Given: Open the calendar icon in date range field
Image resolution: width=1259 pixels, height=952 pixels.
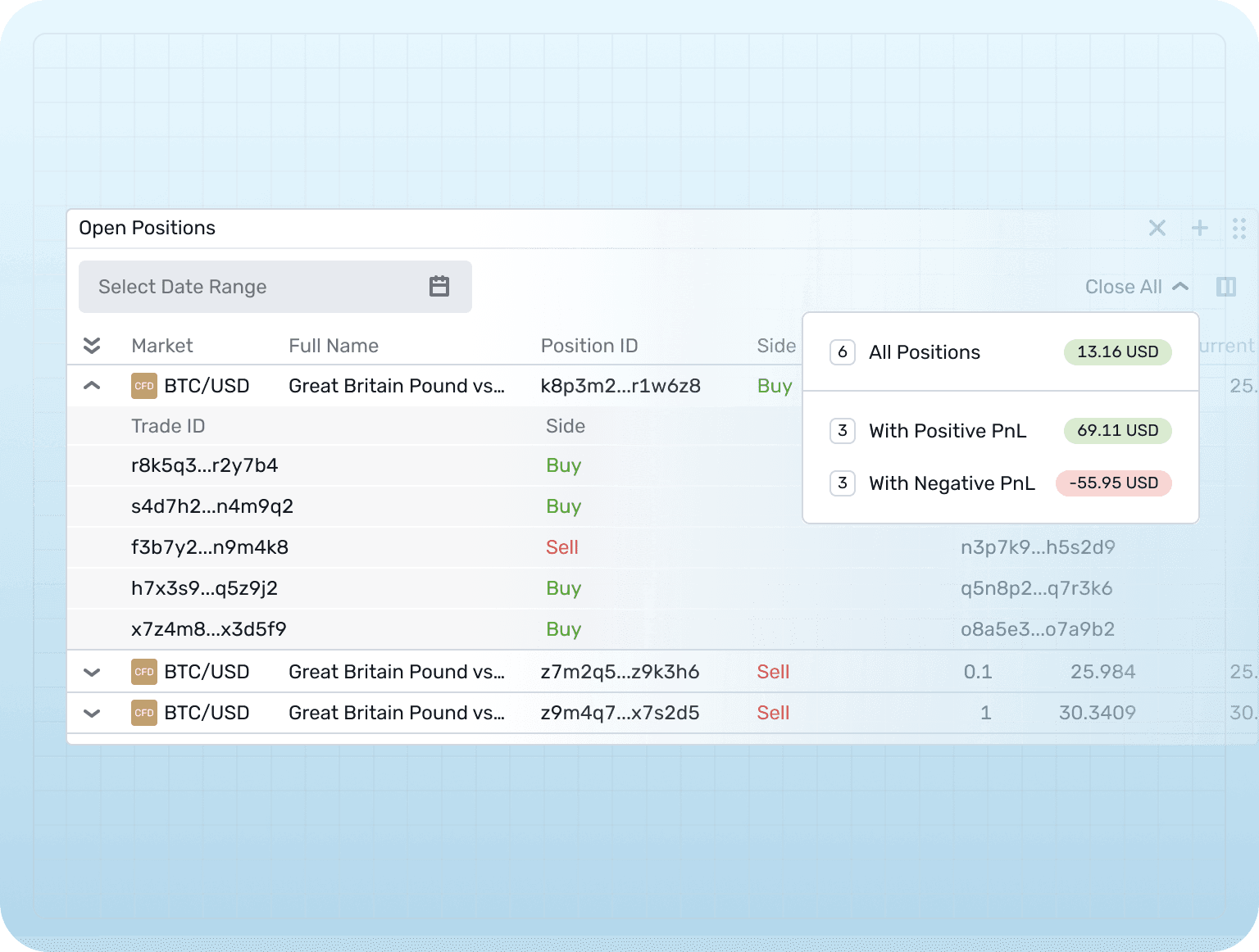Looking at the screenshot, I should tap(439, 287).
